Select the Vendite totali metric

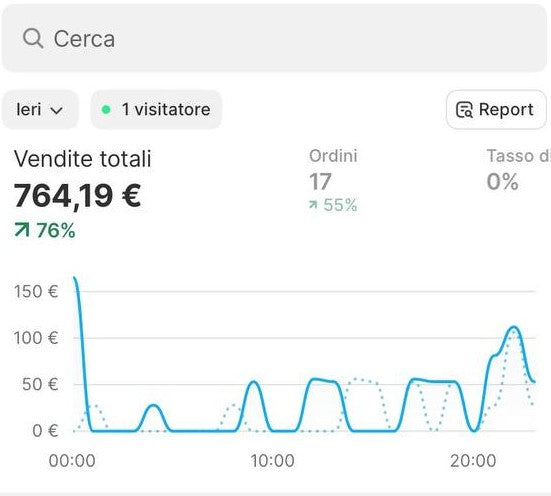pyautogui.click(x=83, y=159)
